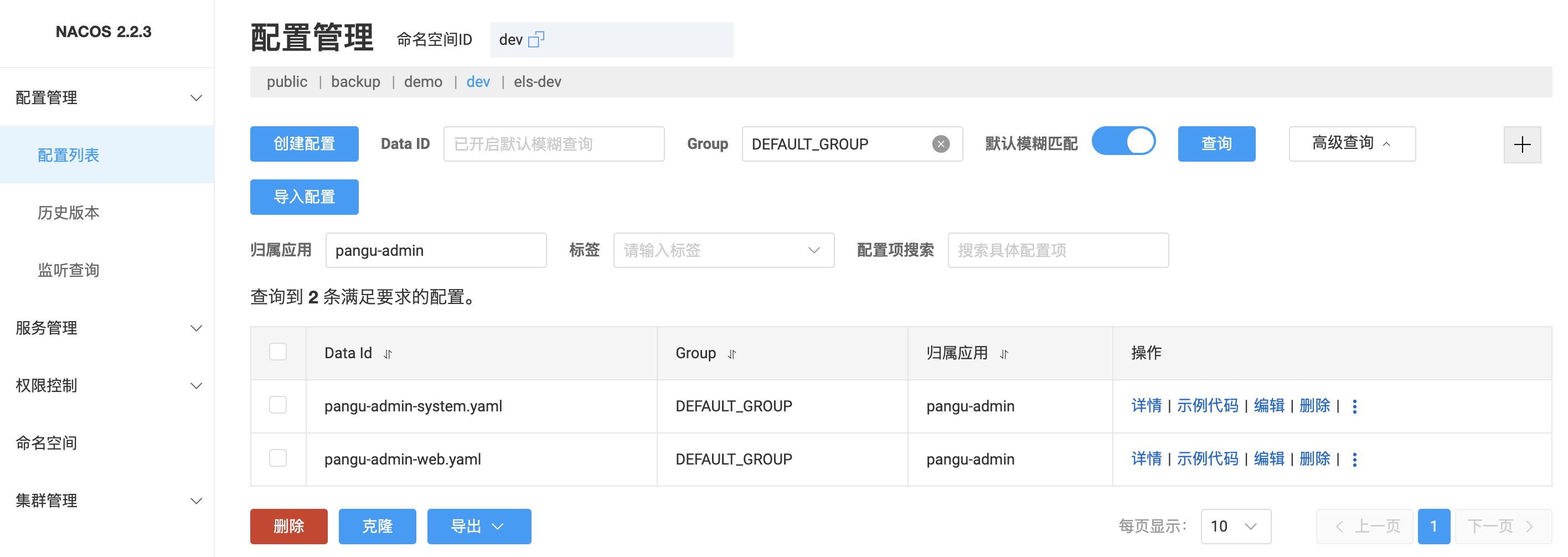Image resolution: width=1568 pixels, height=557 pixels.
Task: View 详情 of pangu-admin-web.yaml
Action: (1146, 459)
